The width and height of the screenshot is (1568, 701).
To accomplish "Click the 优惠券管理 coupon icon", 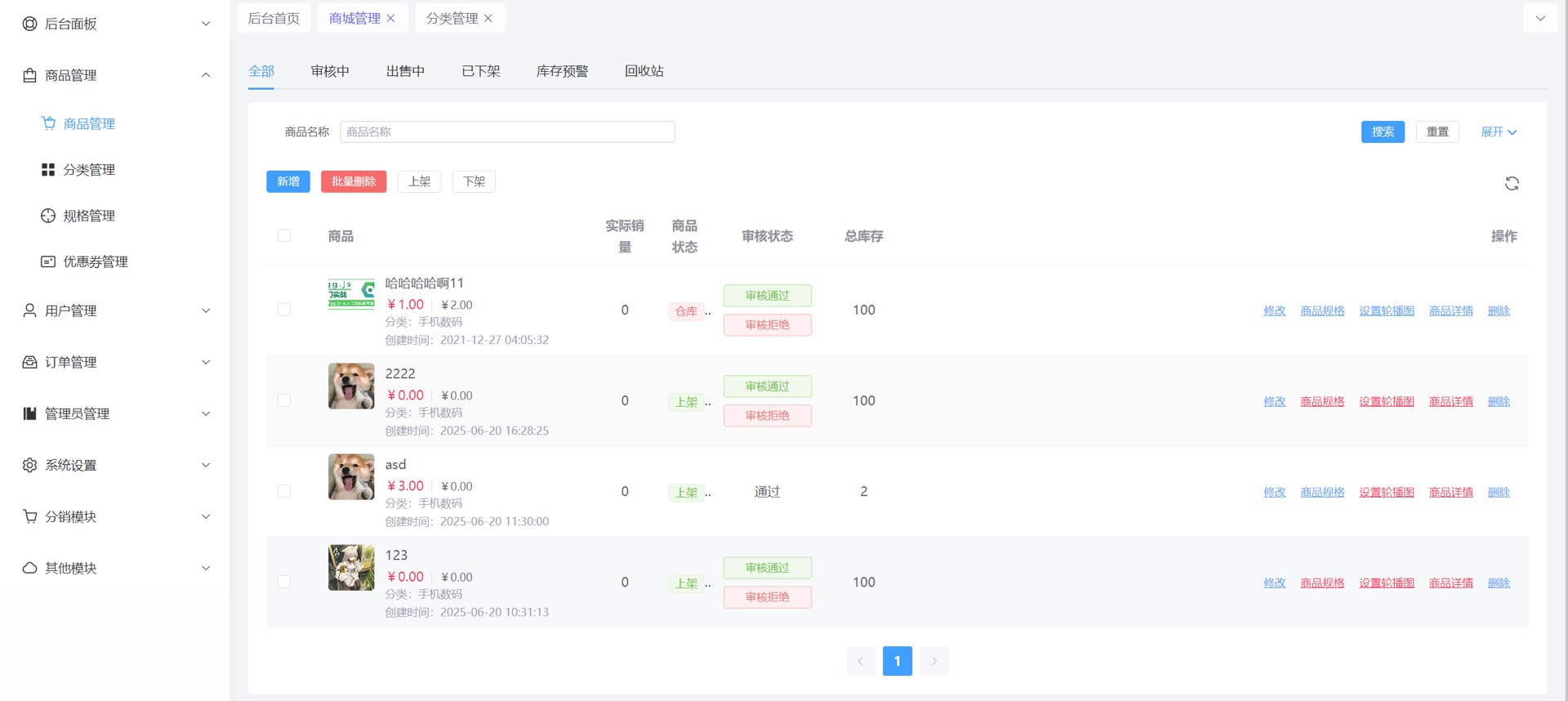I will coord(48,261).
